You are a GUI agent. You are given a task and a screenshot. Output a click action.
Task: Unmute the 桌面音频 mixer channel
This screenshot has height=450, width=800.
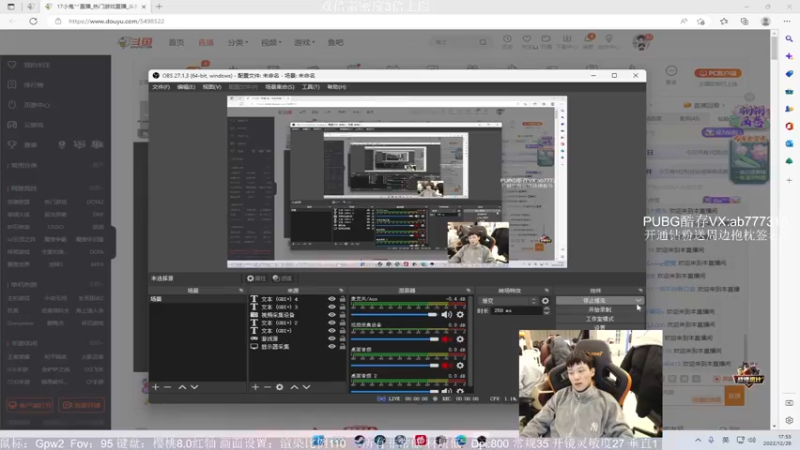tap(446, 365)
